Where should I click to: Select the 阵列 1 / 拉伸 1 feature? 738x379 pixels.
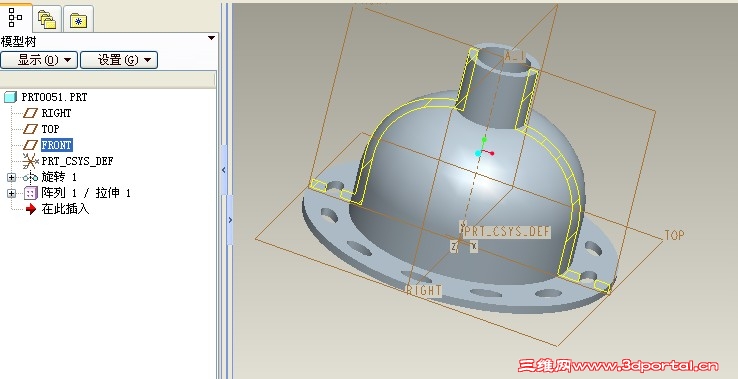[x=86, y=193]
